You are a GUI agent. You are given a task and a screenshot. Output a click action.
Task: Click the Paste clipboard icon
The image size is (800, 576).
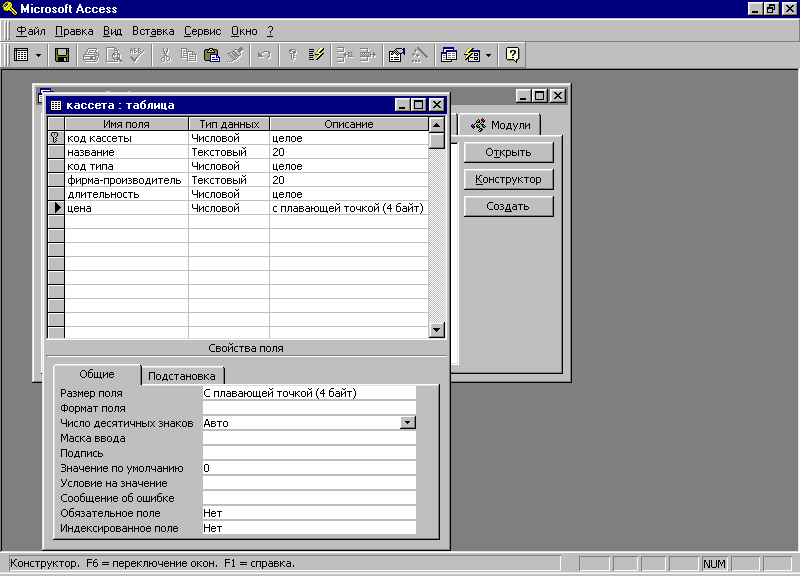coord(211,55)
